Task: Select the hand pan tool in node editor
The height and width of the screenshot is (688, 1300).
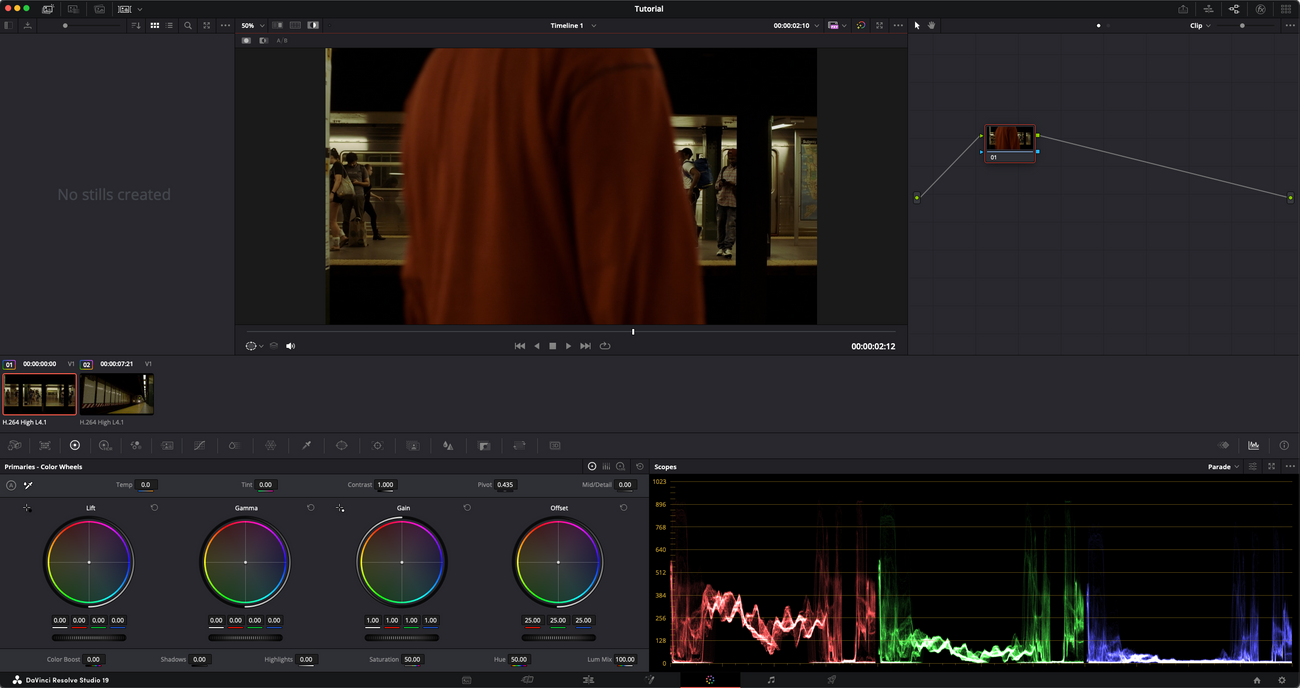Action: [931, 26]
